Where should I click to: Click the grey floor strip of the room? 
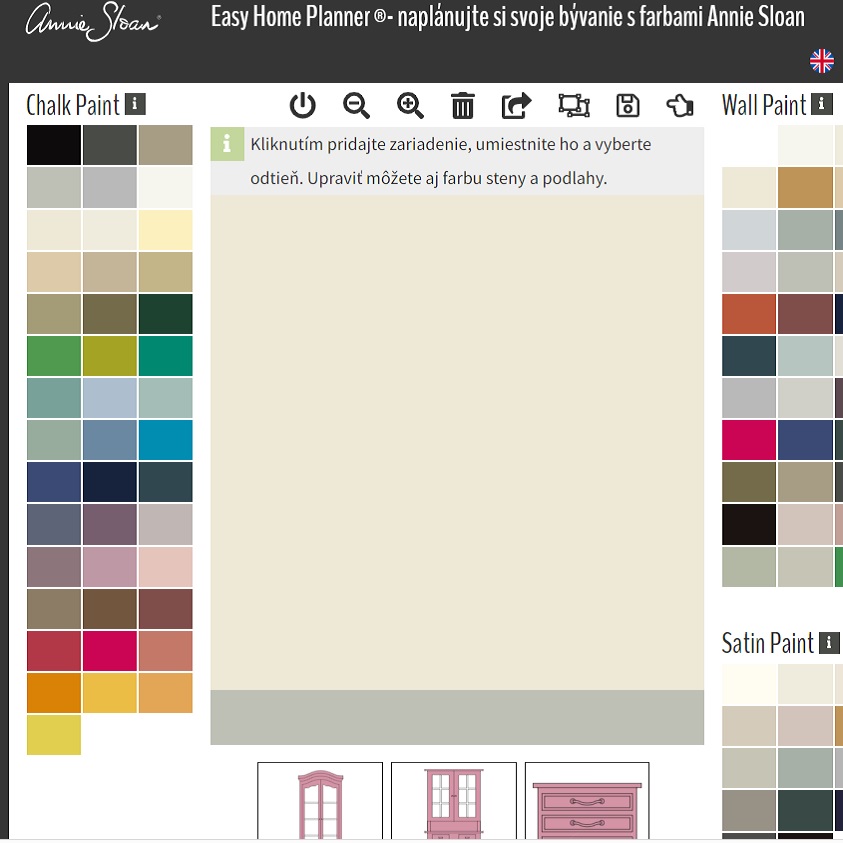pos(457,718)
